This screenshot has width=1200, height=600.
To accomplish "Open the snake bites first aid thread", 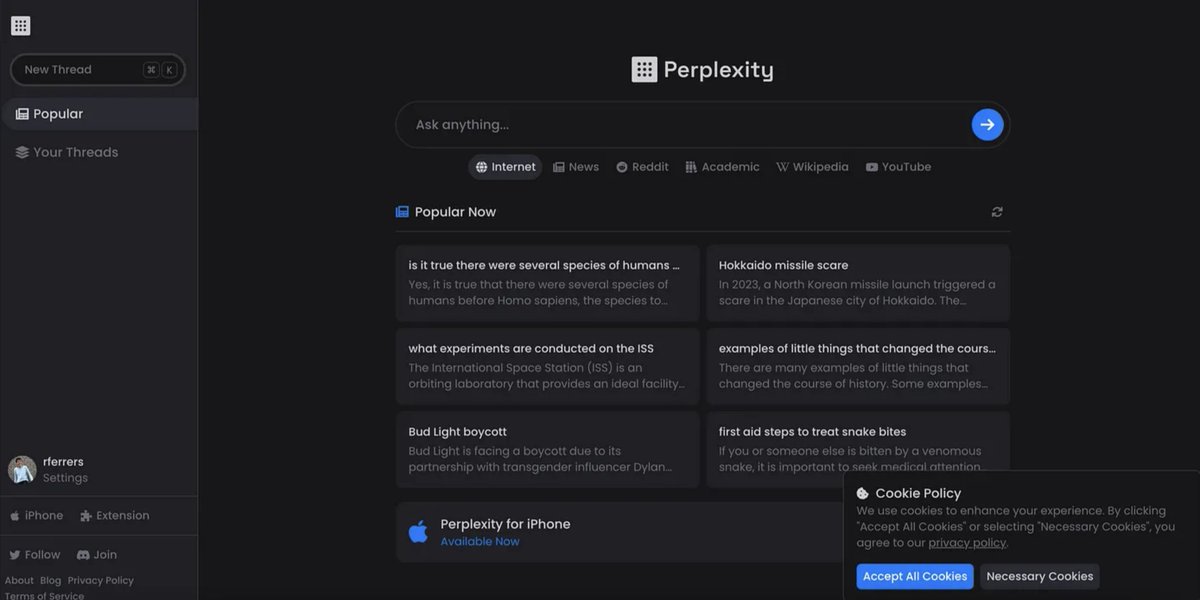I will (x=858, y=449).
